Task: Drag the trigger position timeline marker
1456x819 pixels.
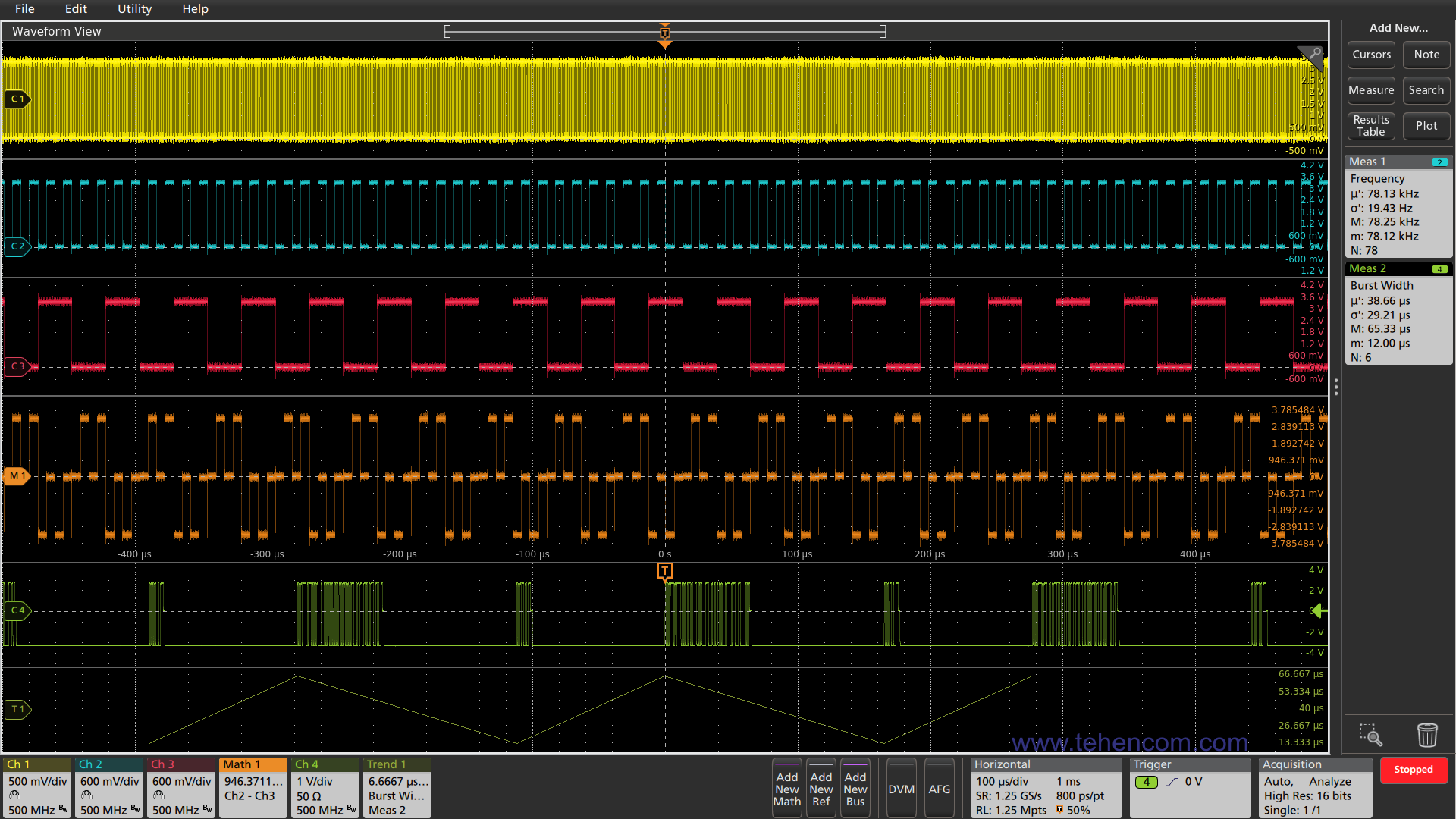Action: pos(664,31)
